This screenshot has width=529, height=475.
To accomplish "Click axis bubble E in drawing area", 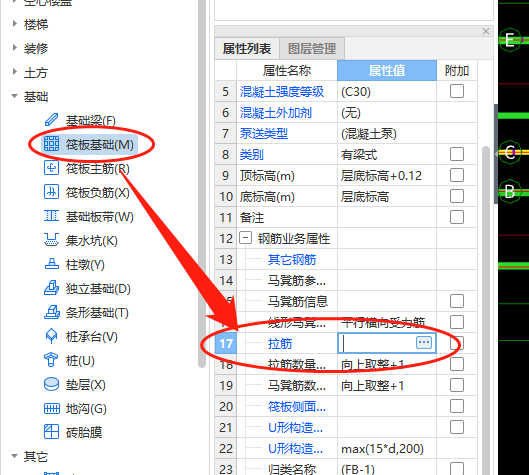I will click(x=510, y=40).
